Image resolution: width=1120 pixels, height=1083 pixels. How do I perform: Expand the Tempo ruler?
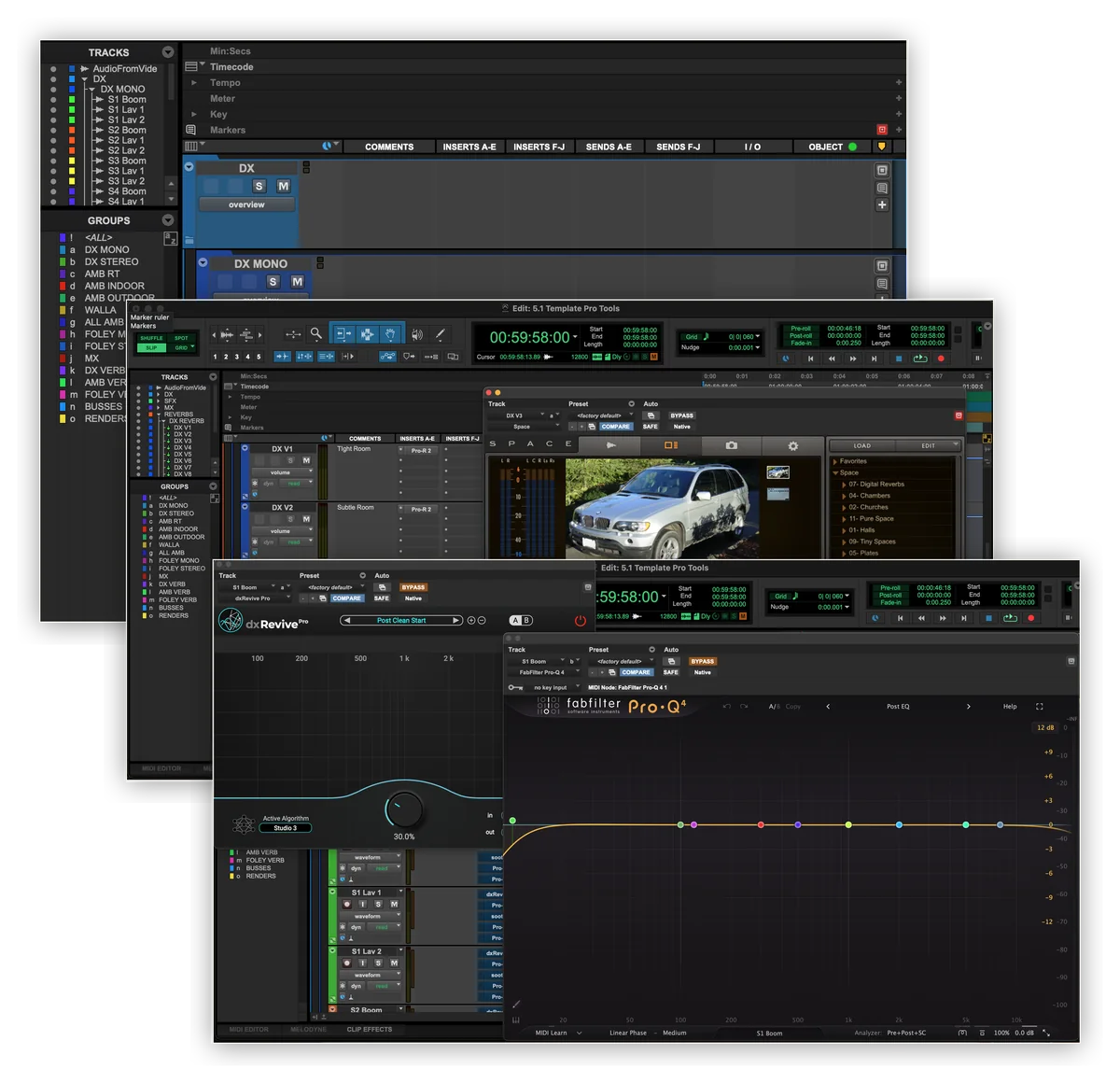(x=194, y=82)
